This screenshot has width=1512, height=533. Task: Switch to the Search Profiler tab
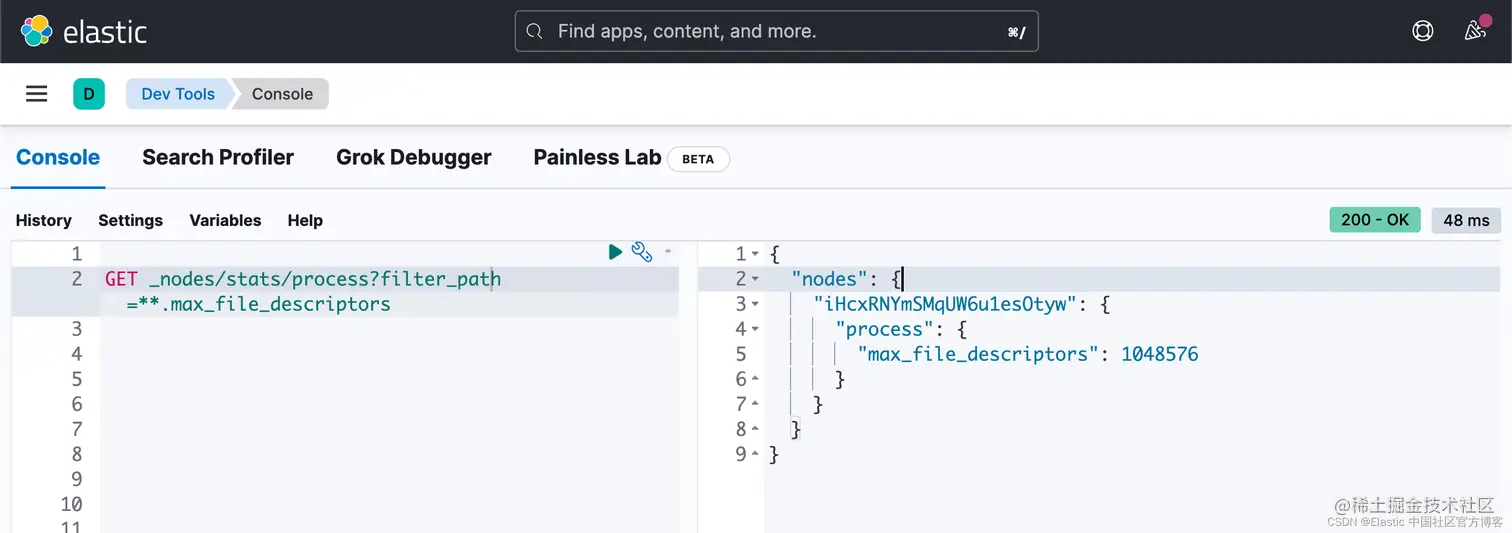point(218,157)
